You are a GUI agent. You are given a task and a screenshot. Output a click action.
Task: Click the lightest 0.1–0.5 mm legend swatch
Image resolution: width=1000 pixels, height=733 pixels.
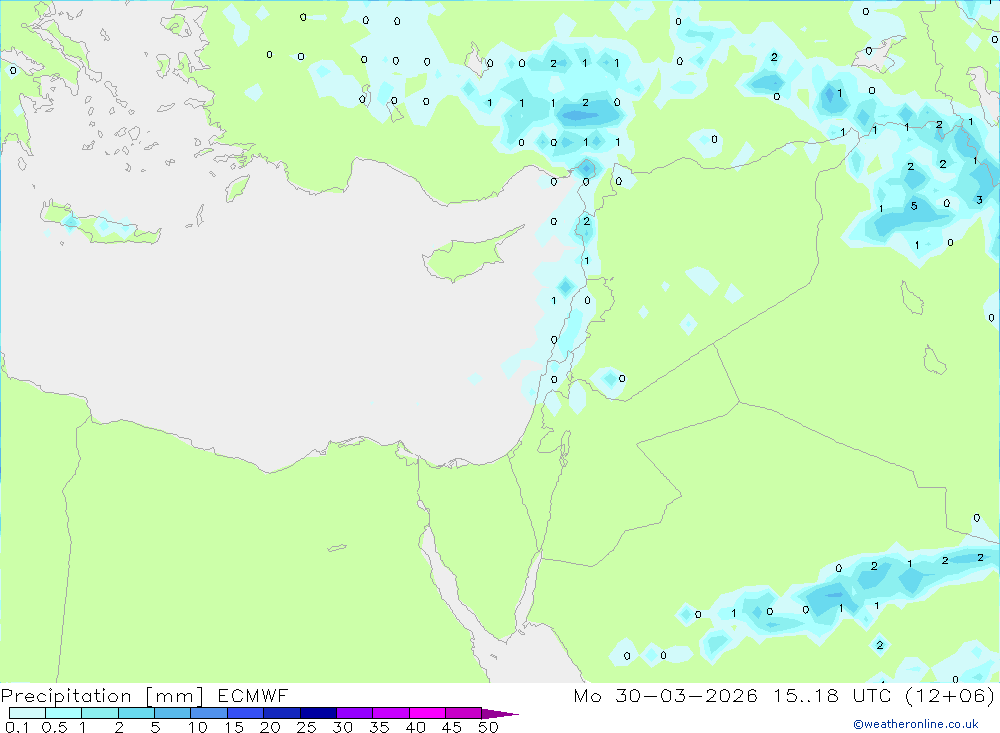click(27, 713)
